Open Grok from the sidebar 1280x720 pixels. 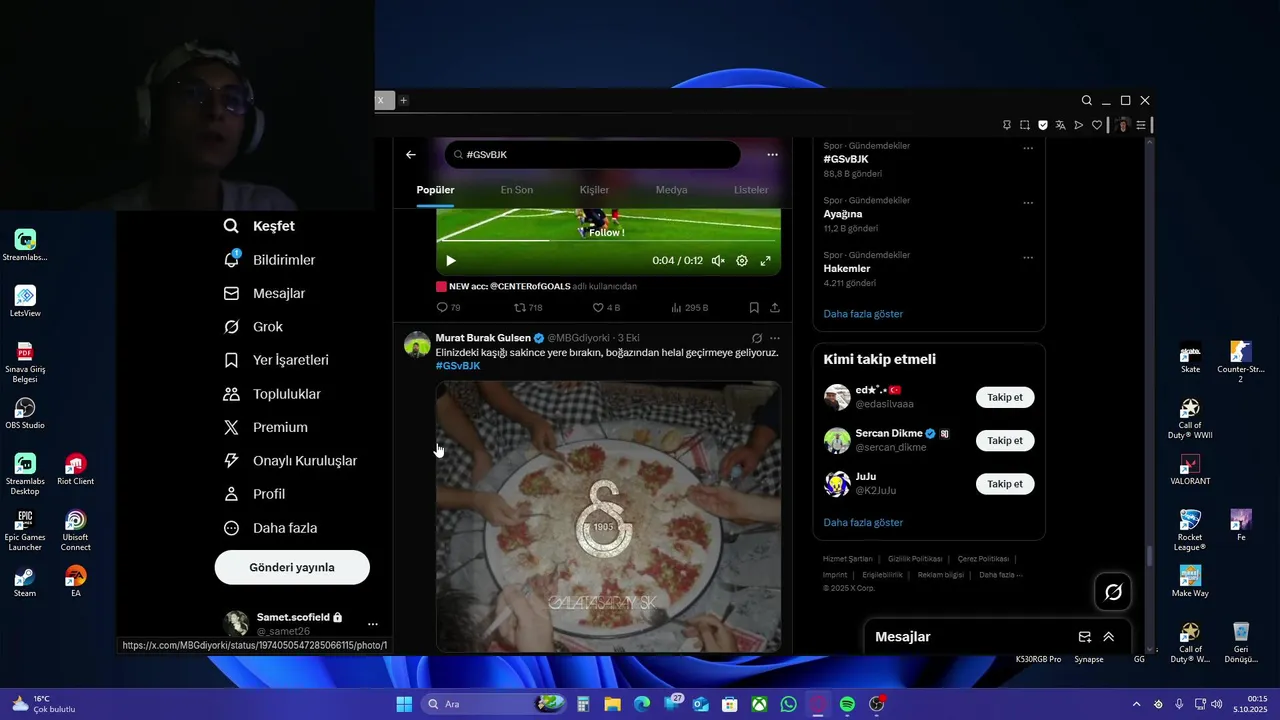coord(253,327)
